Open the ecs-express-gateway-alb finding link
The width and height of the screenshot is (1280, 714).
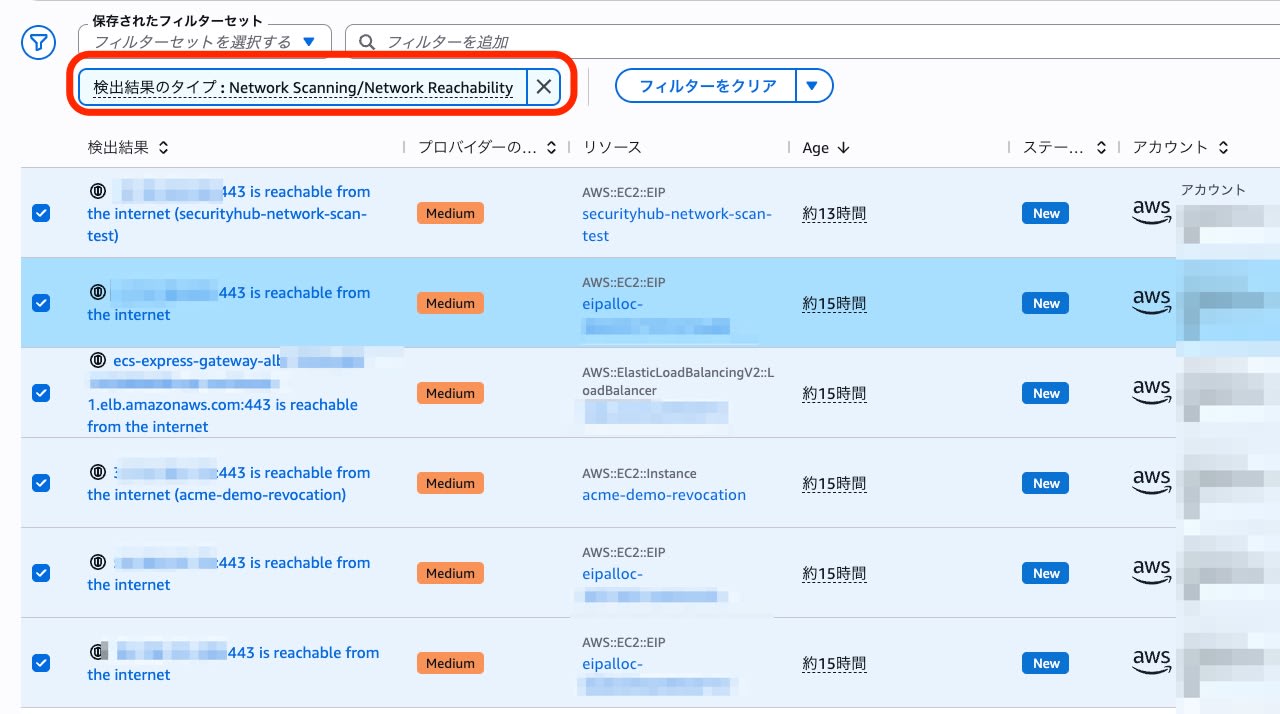[x=222, y=393]
